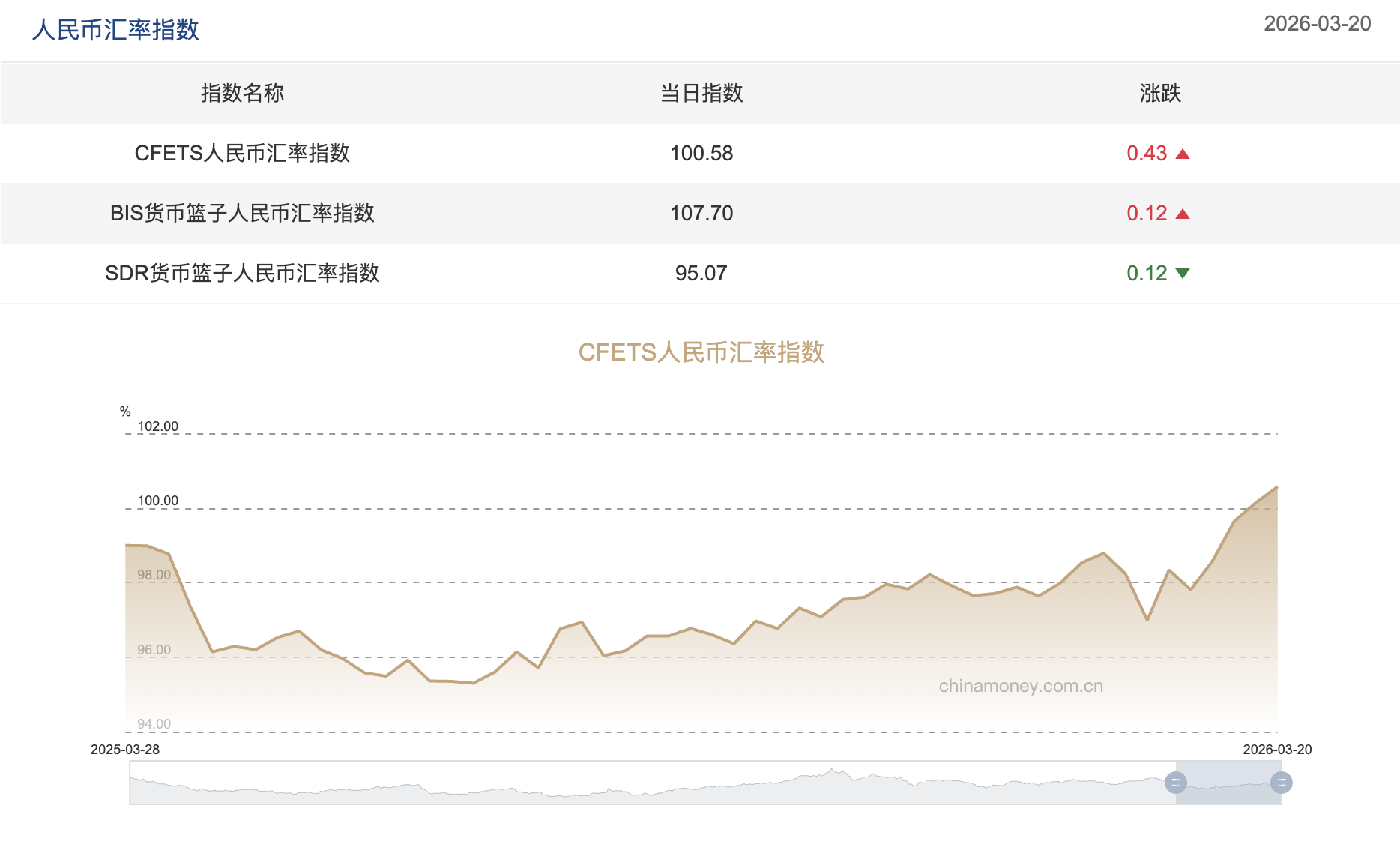1400x841 pixels.
Task: Click the 涨跌 column header
Action: pyautogui.click(x=1159, y=94)
